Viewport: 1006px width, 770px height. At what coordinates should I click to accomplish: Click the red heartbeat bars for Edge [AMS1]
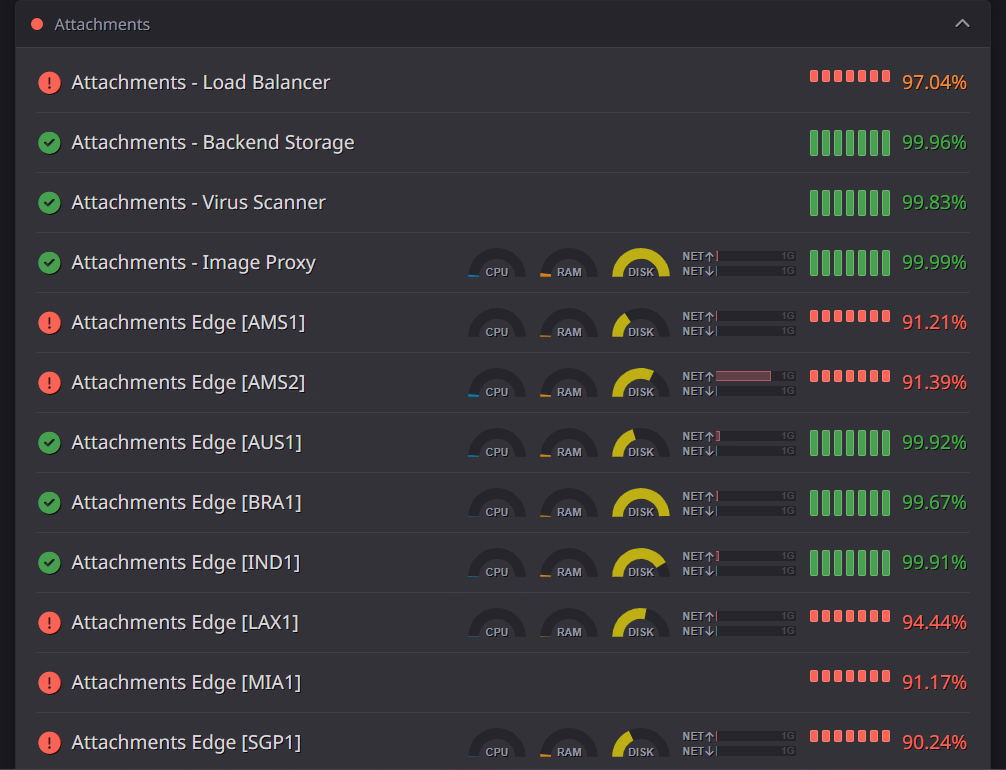849,316
